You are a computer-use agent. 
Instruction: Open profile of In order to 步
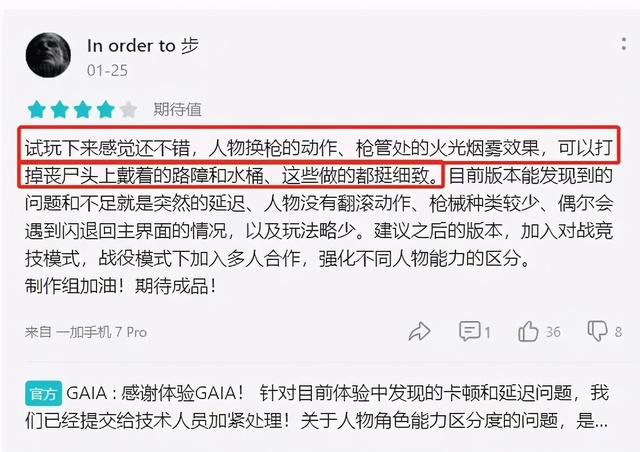(143, 45)
